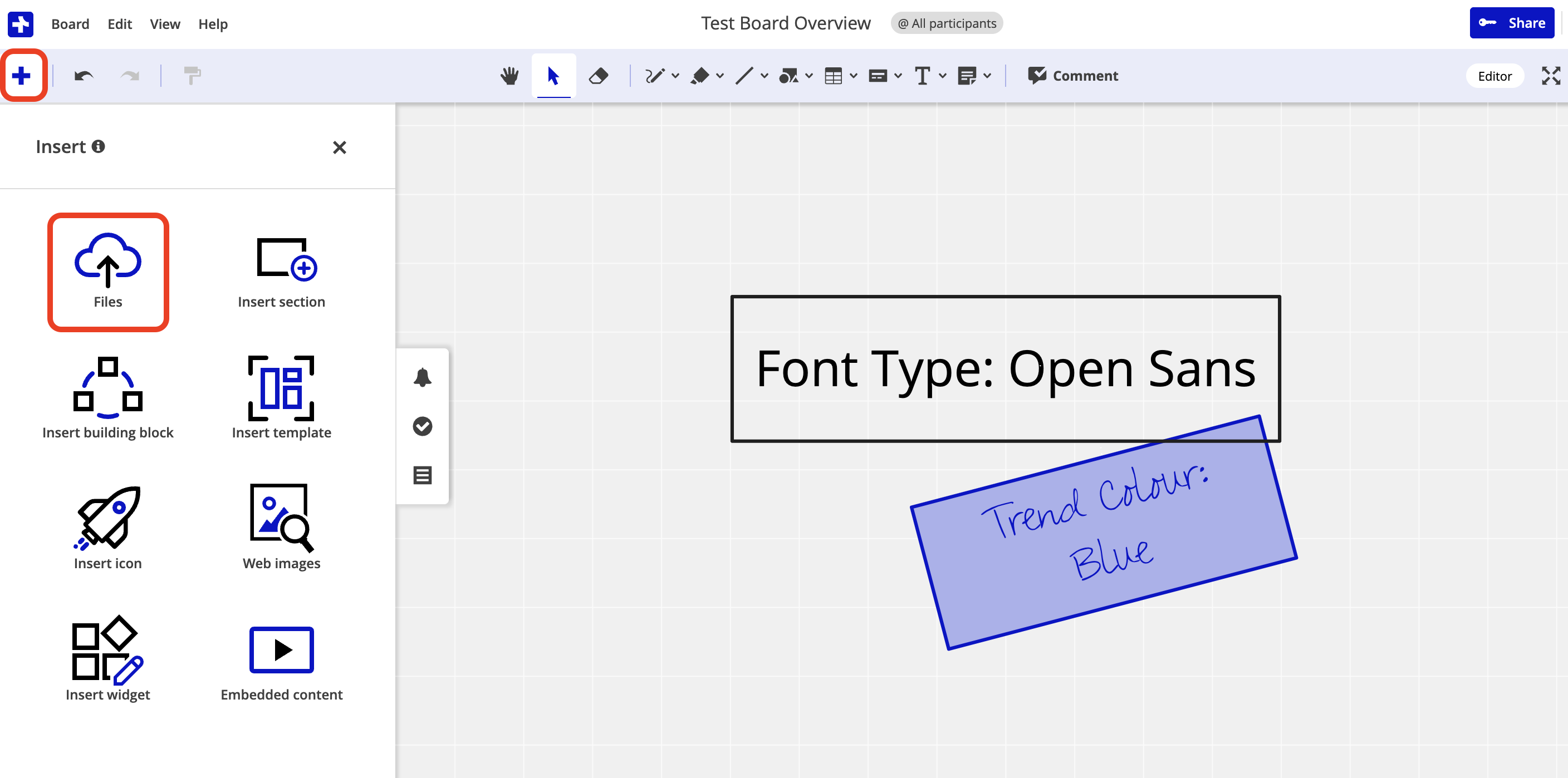Select the hand pan tool

coord(509,76)
